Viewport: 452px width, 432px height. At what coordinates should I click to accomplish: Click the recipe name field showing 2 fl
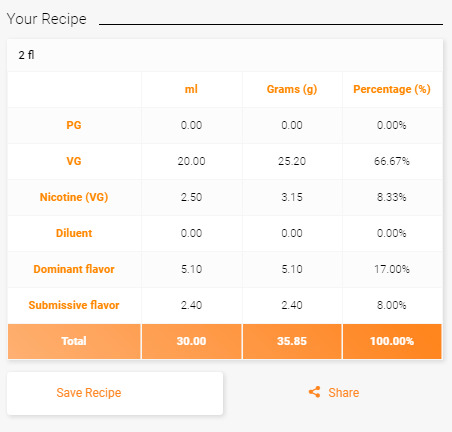click(225, 55)
